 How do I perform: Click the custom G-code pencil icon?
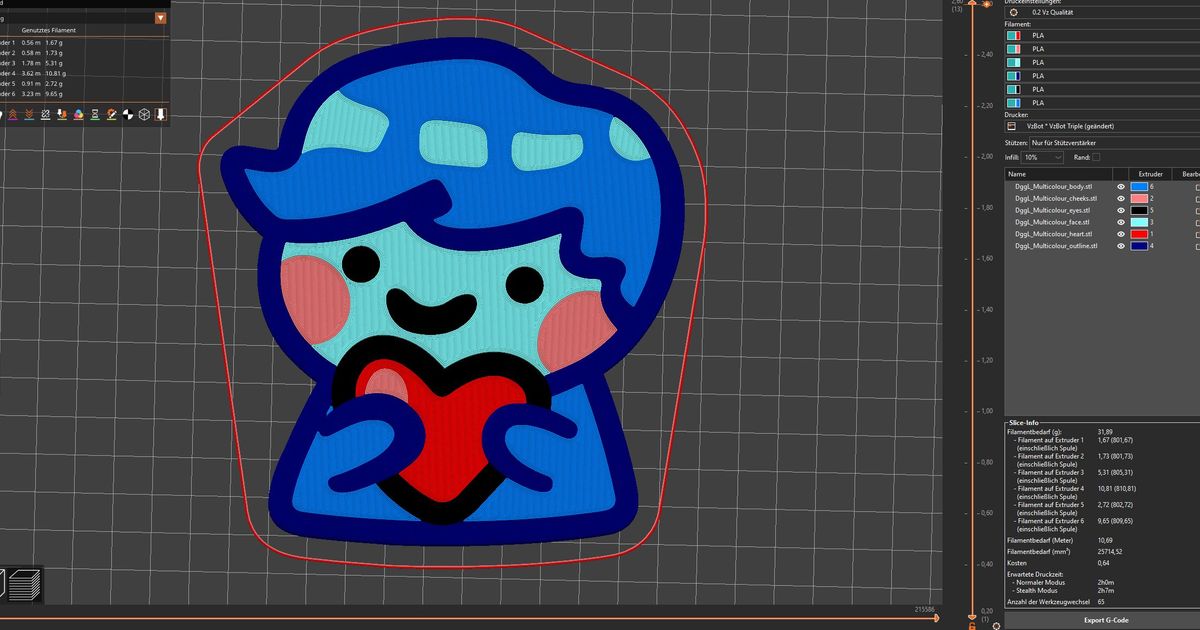111,114
